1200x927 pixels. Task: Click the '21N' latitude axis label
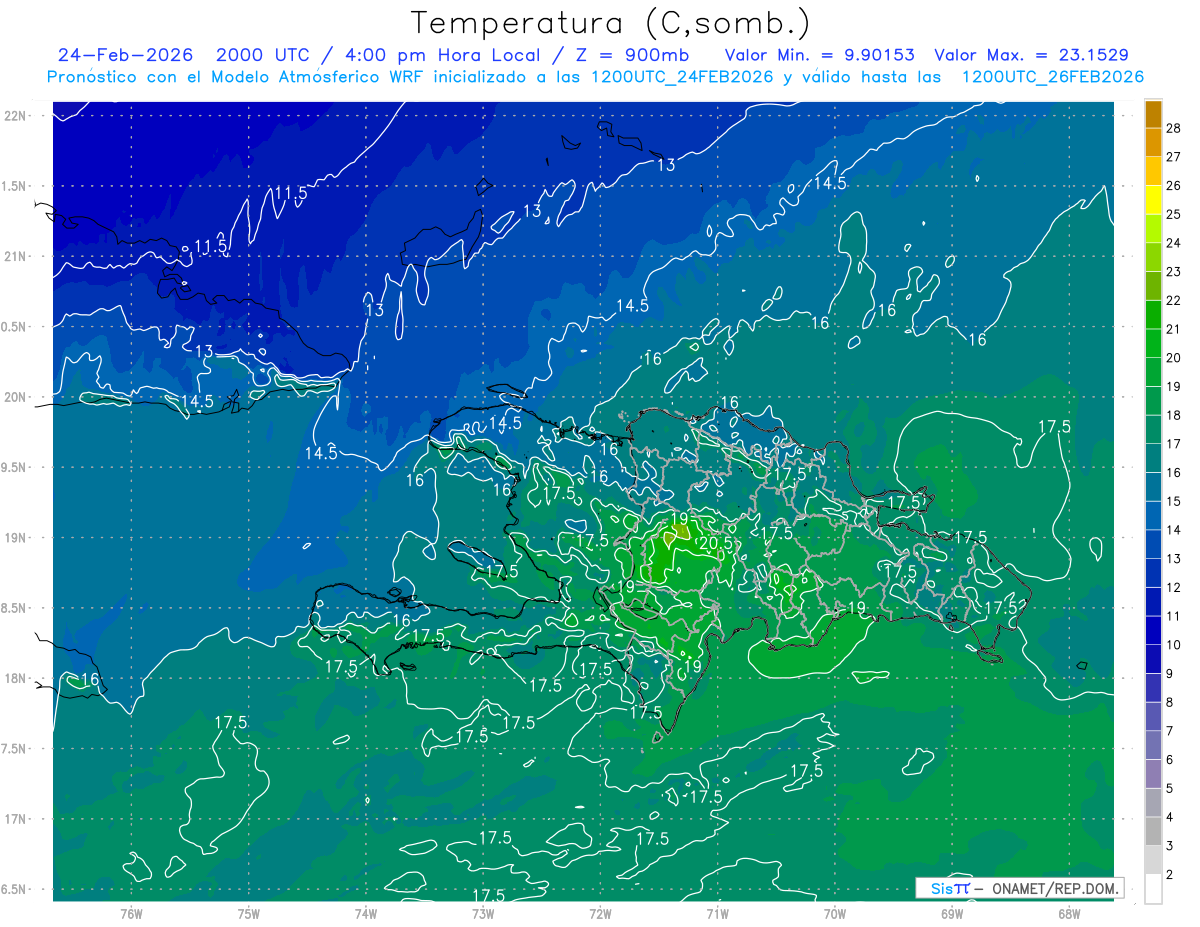point(14,256)
